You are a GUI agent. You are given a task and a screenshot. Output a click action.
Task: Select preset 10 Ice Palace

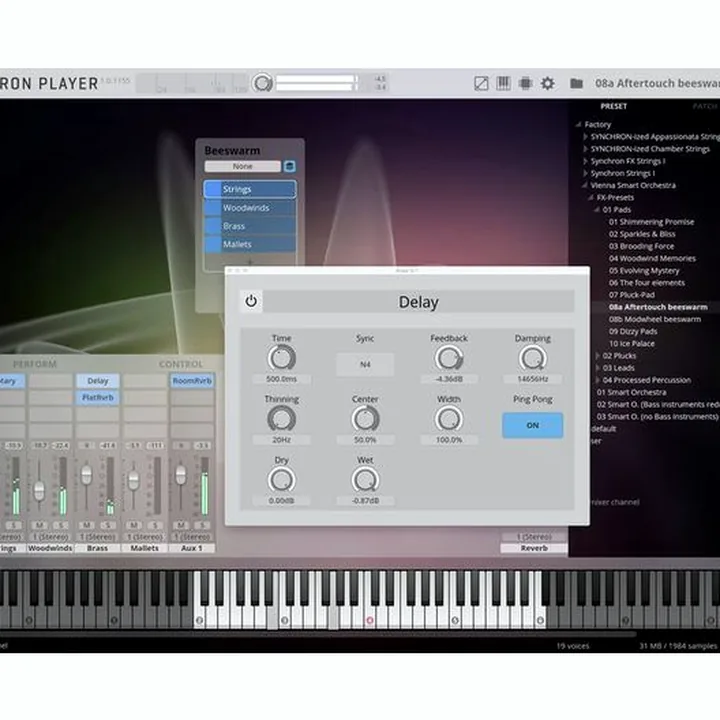631,343
